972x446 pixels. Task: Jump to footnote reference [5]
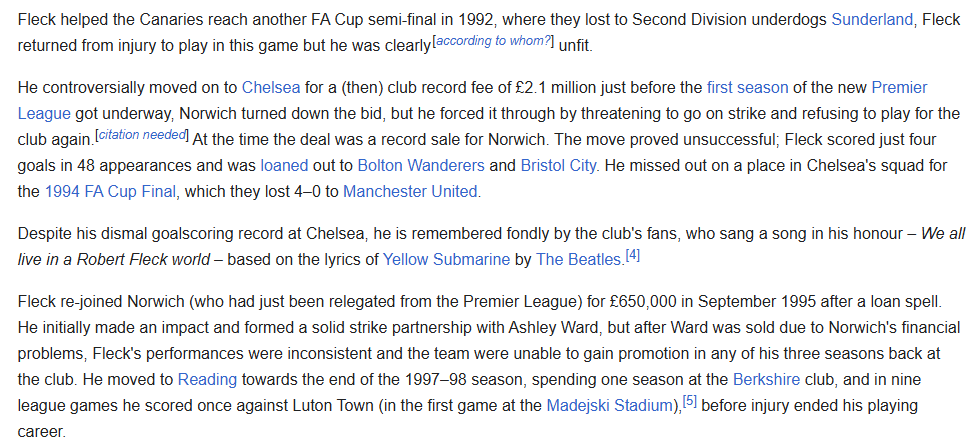689,401
